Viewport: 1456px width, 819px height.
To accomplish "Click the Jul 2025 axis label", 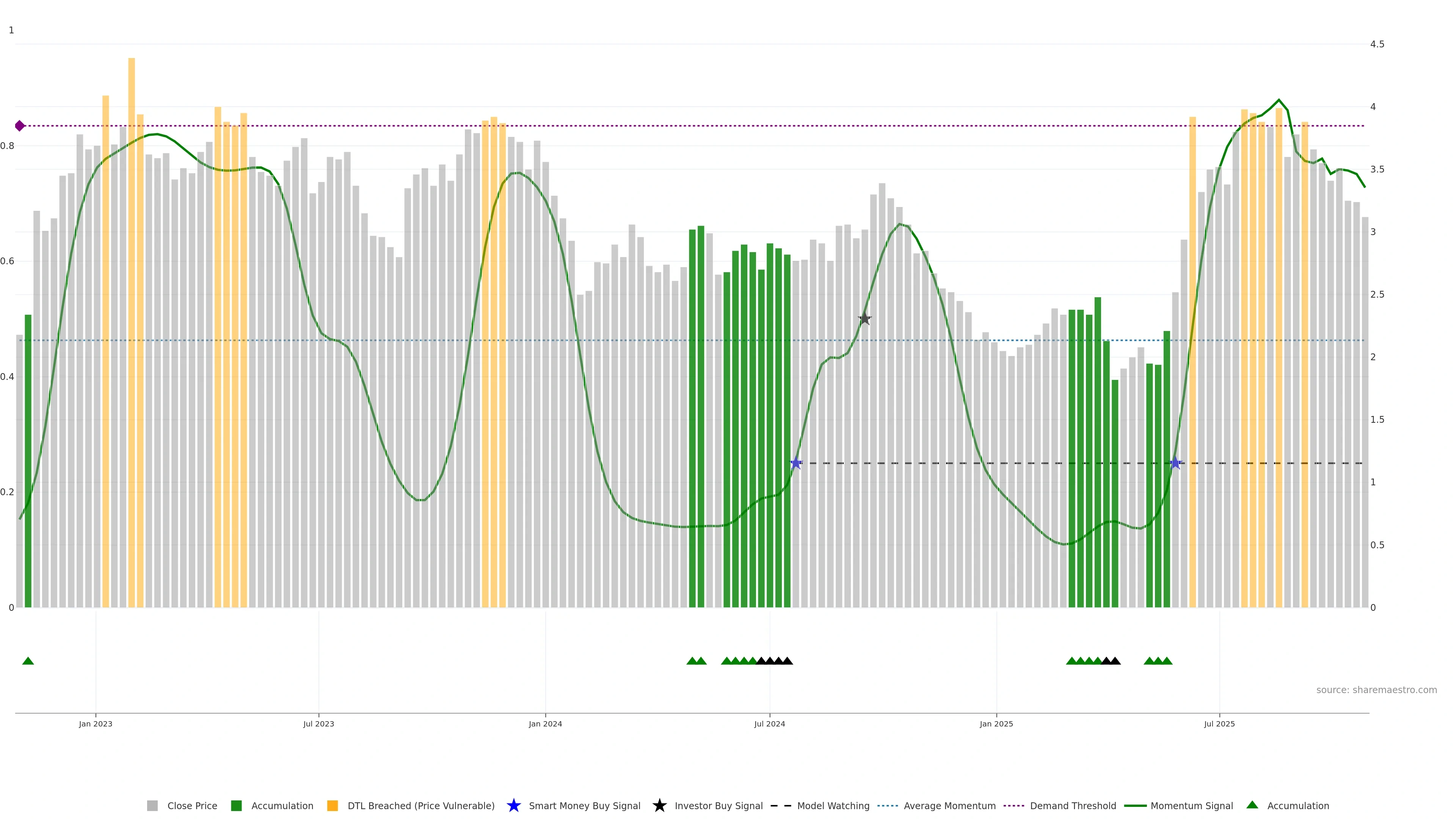I will tap(1219, 723).
